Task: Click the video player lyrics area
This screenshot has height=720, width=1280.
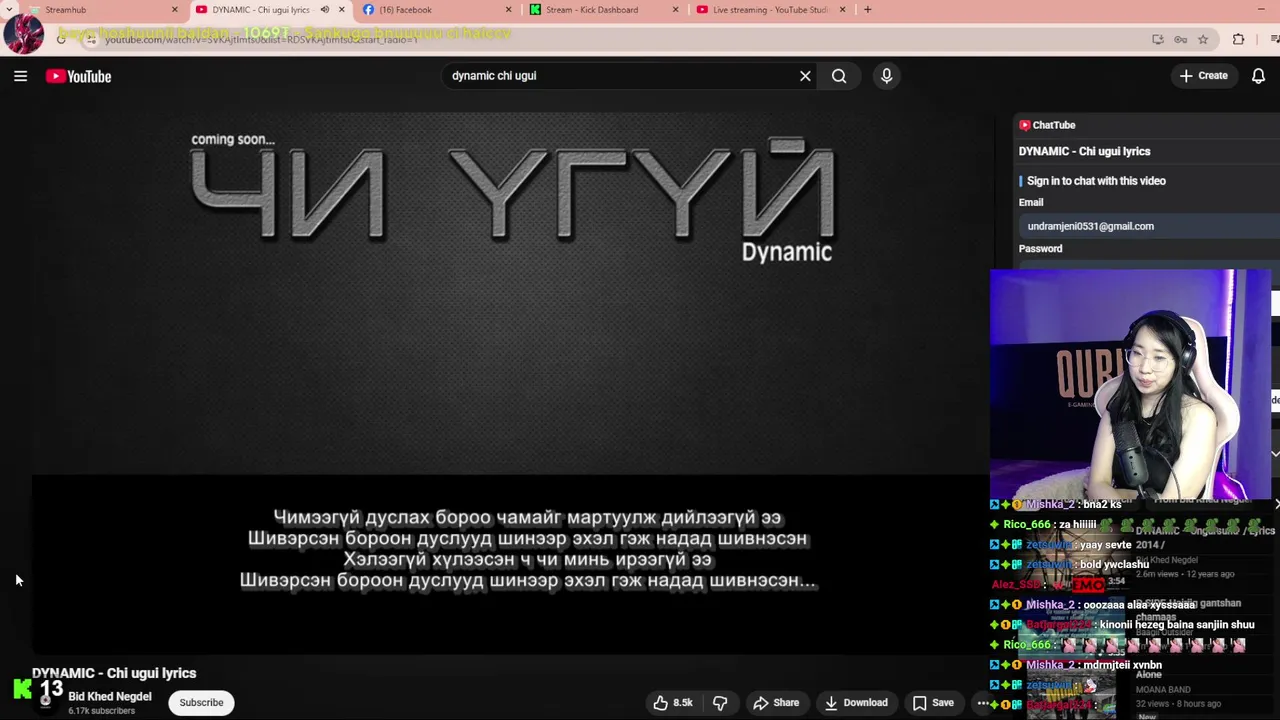Action: pyautogui.click(x=527, y=549)
